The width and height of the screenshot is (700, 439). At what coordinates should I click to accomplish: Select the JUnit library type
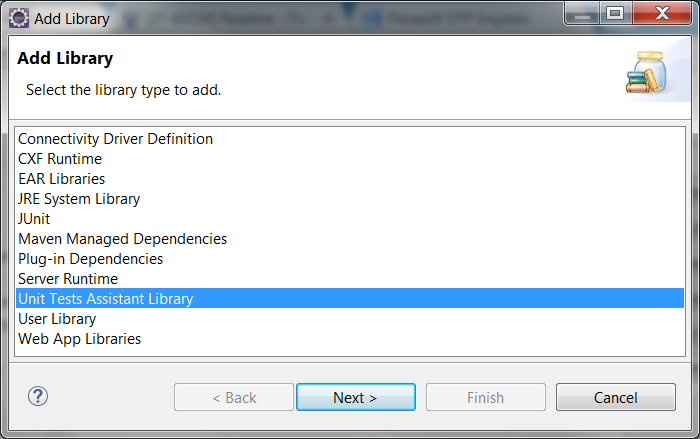point(350,219)
